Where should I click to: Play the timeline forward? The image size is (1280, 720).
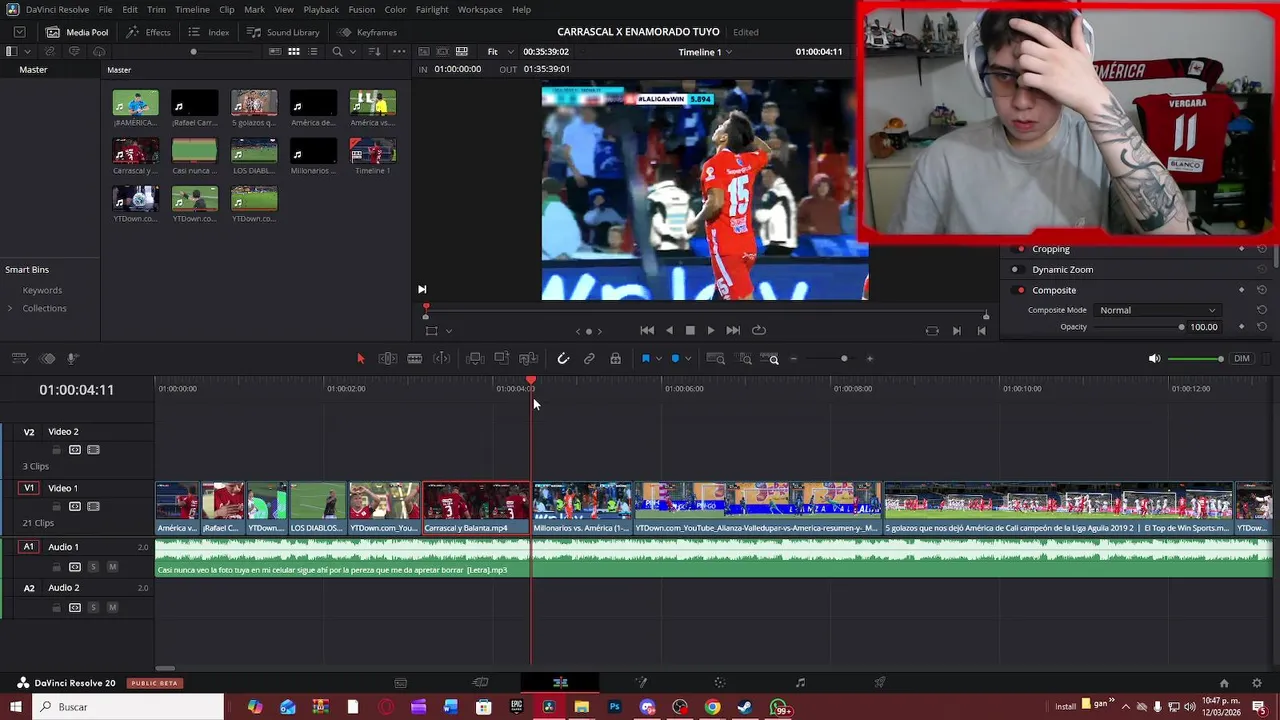(711, 330)
